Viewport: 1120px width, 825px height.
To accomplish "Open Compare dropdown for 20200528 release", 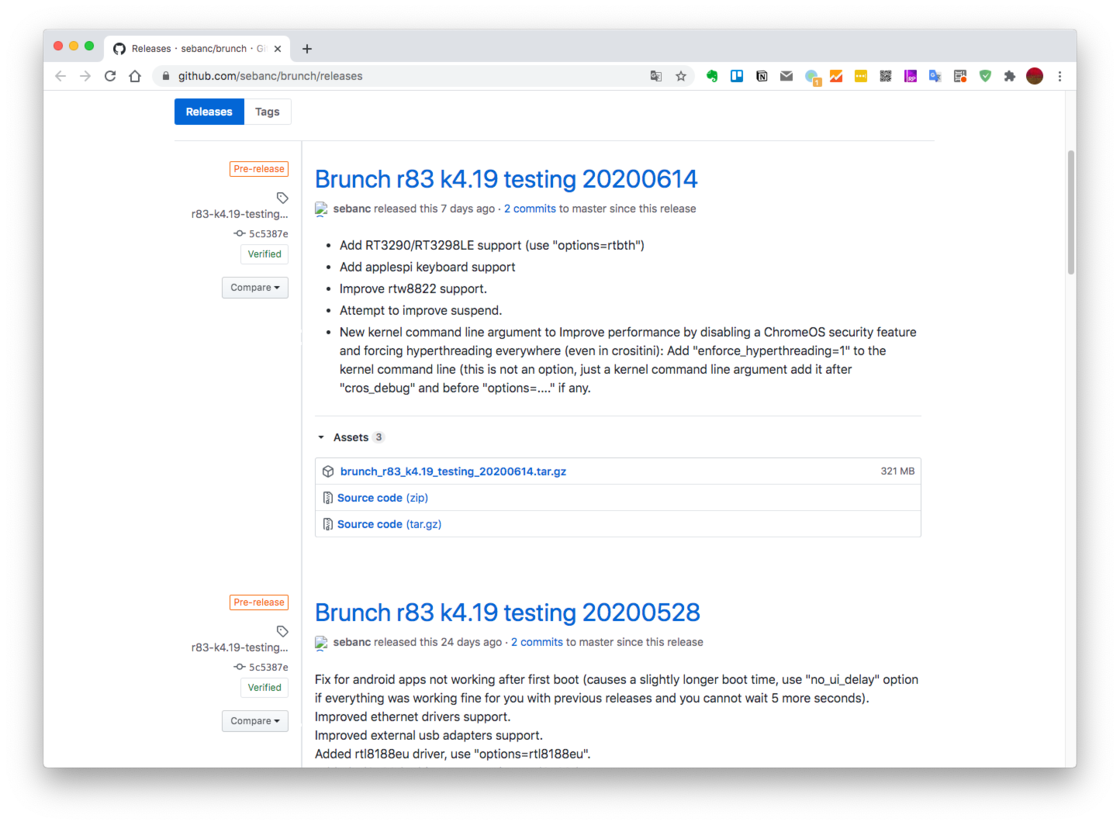I will 255,721.
